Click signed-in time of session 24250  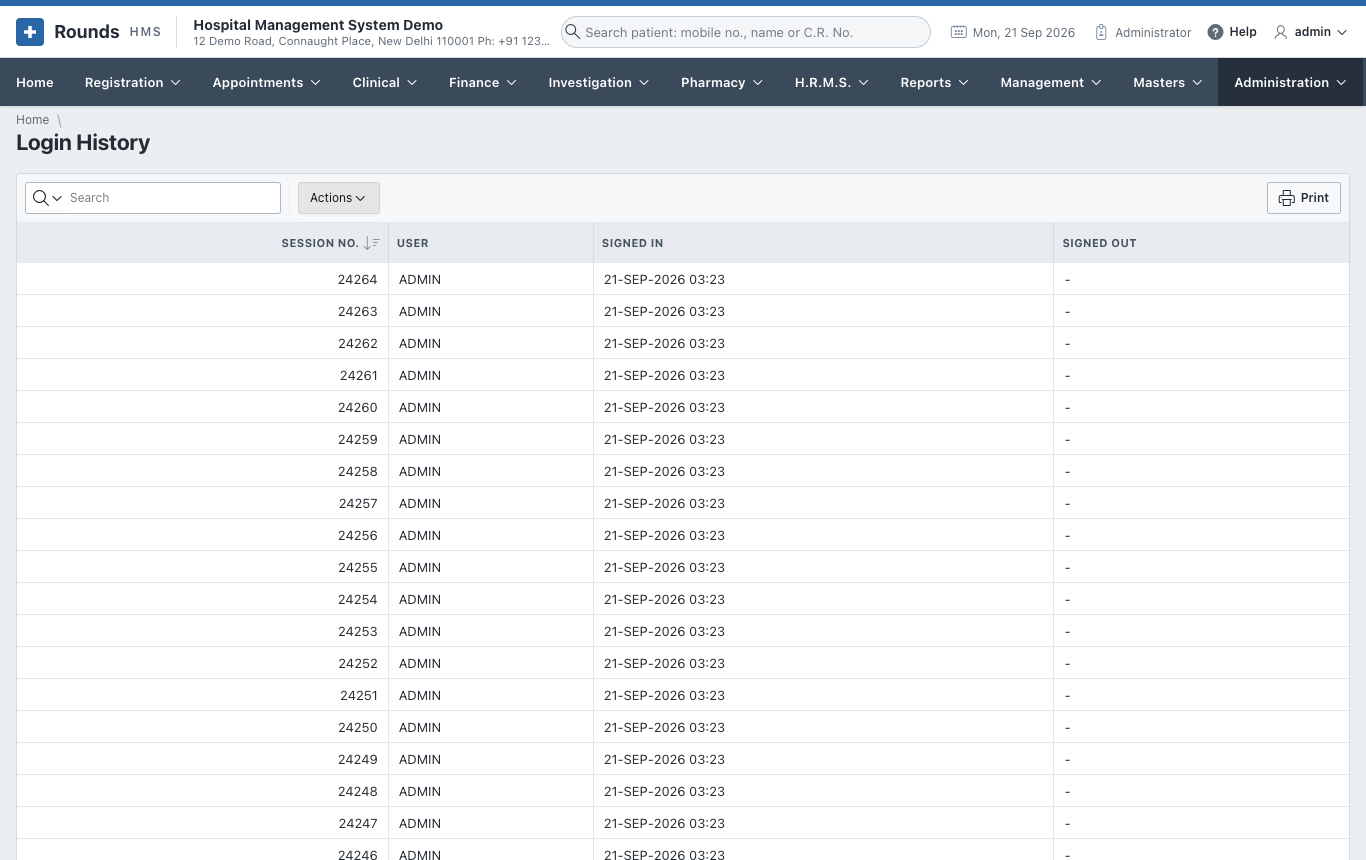(664, 728)
